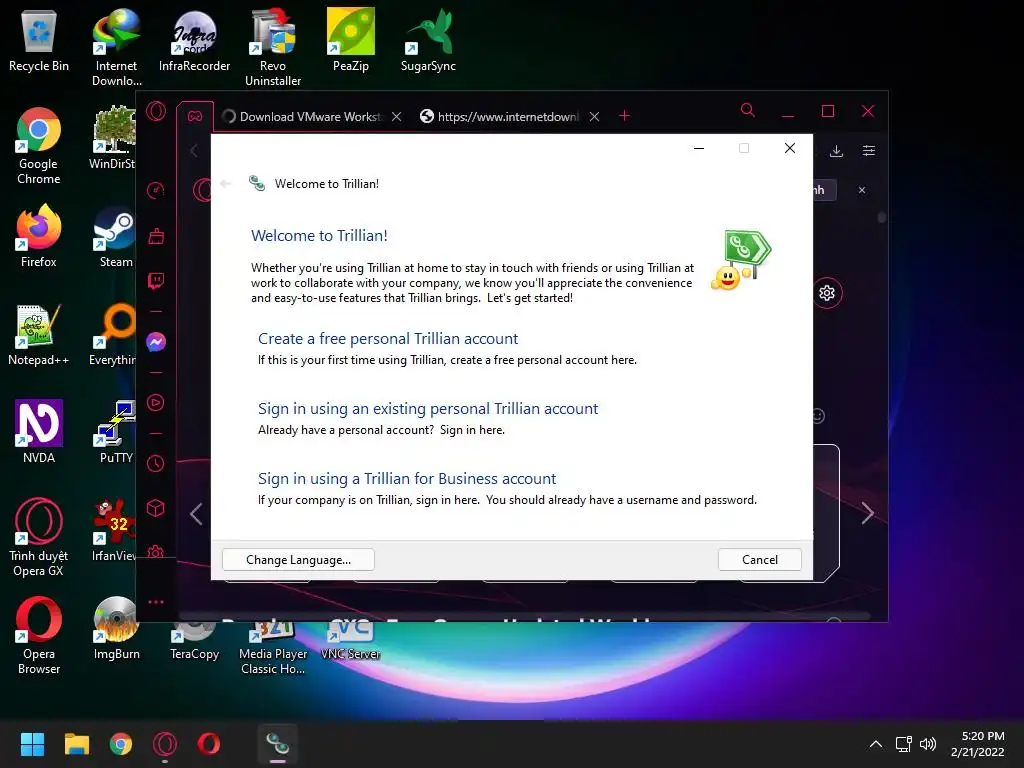This screenshot has width=1024, height=768.
Task: Open Chrome from the taskbar
Action: (x=121, y=744)
